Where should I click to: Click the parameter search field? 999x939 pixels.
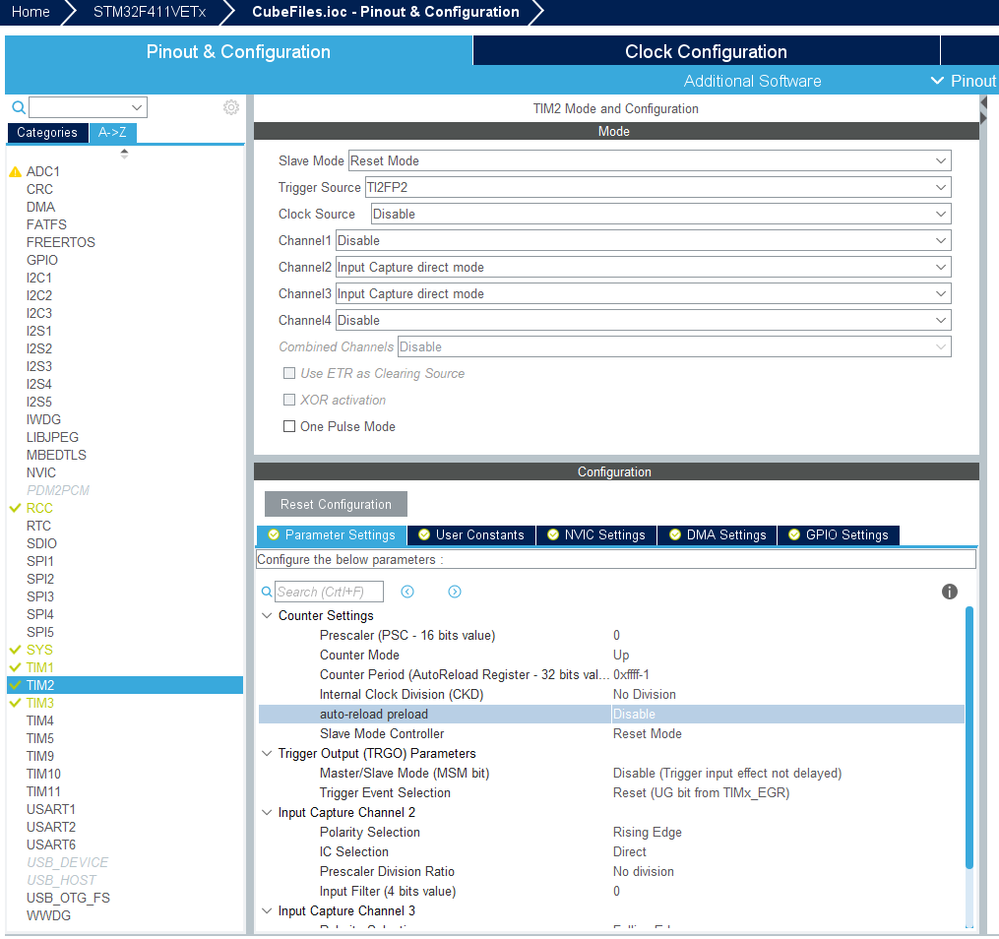point(329,592)
